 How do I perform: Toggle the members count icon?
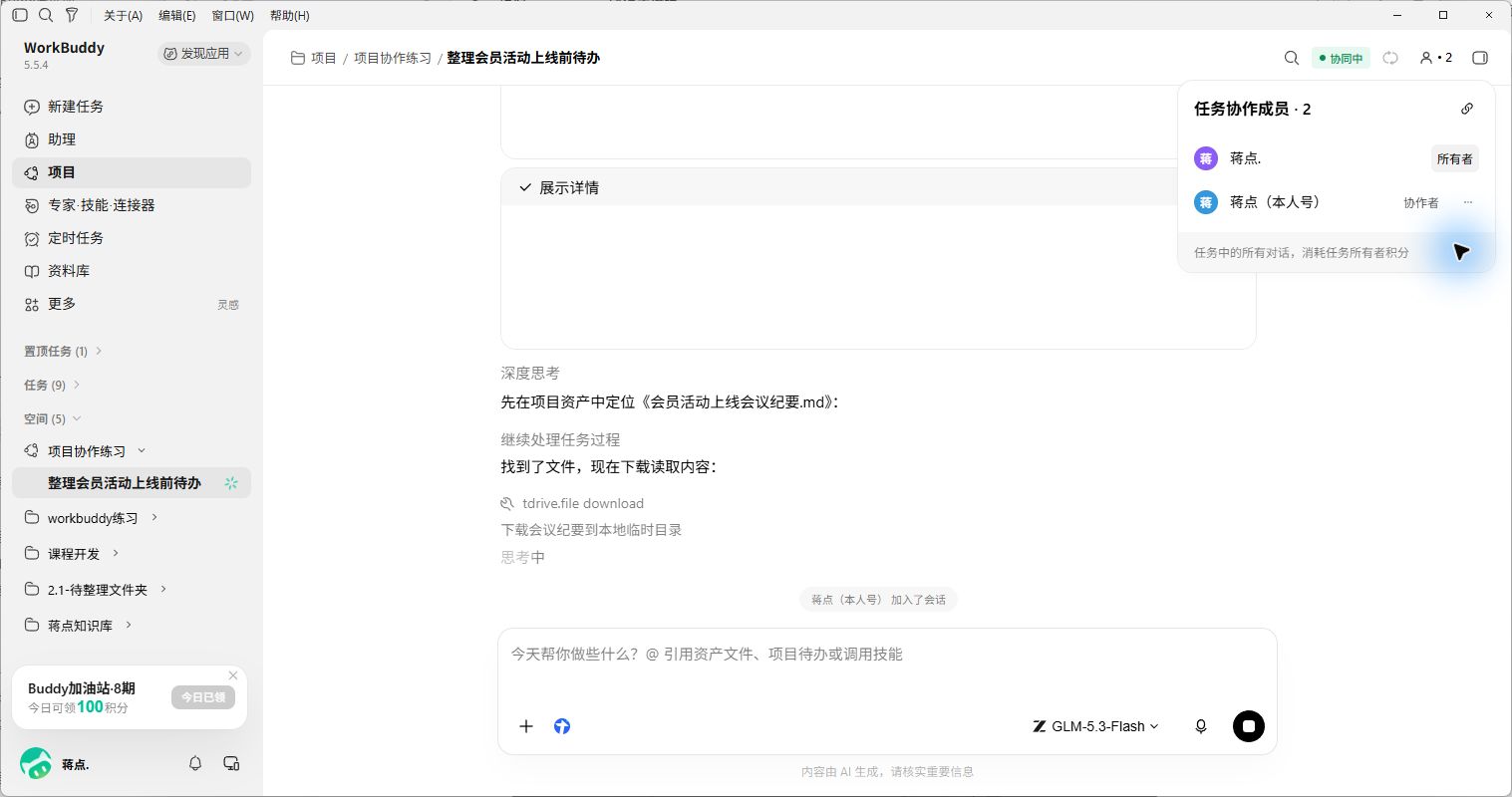[x=1436, y=58]
